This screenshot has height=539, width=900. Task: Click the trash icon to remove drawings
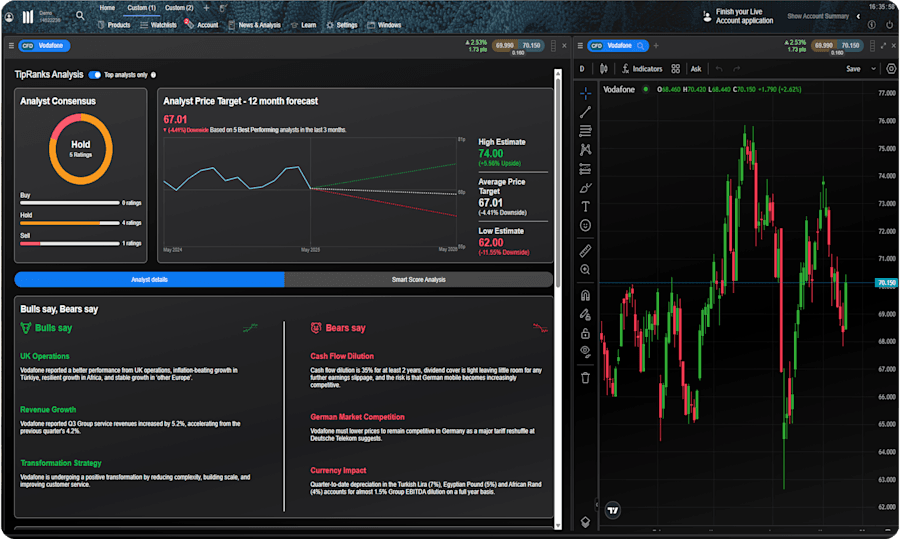[x=586, y=377]
